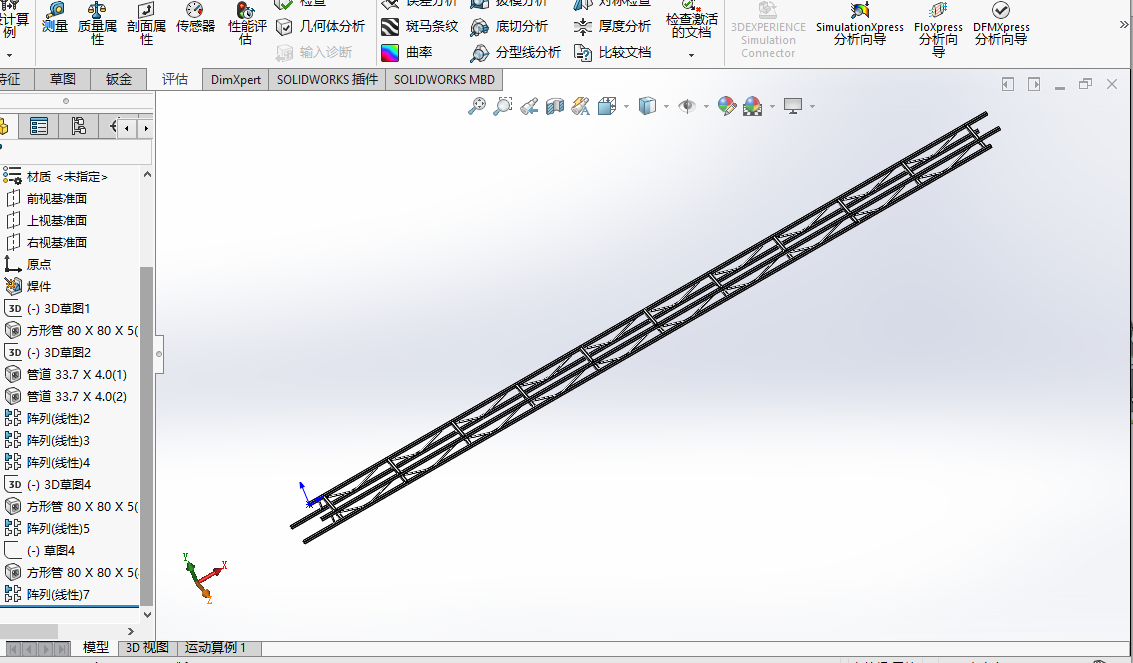Open FeatureManager design tree tab icon
This screenshot has height=663, width=1133.
[4, 126]
